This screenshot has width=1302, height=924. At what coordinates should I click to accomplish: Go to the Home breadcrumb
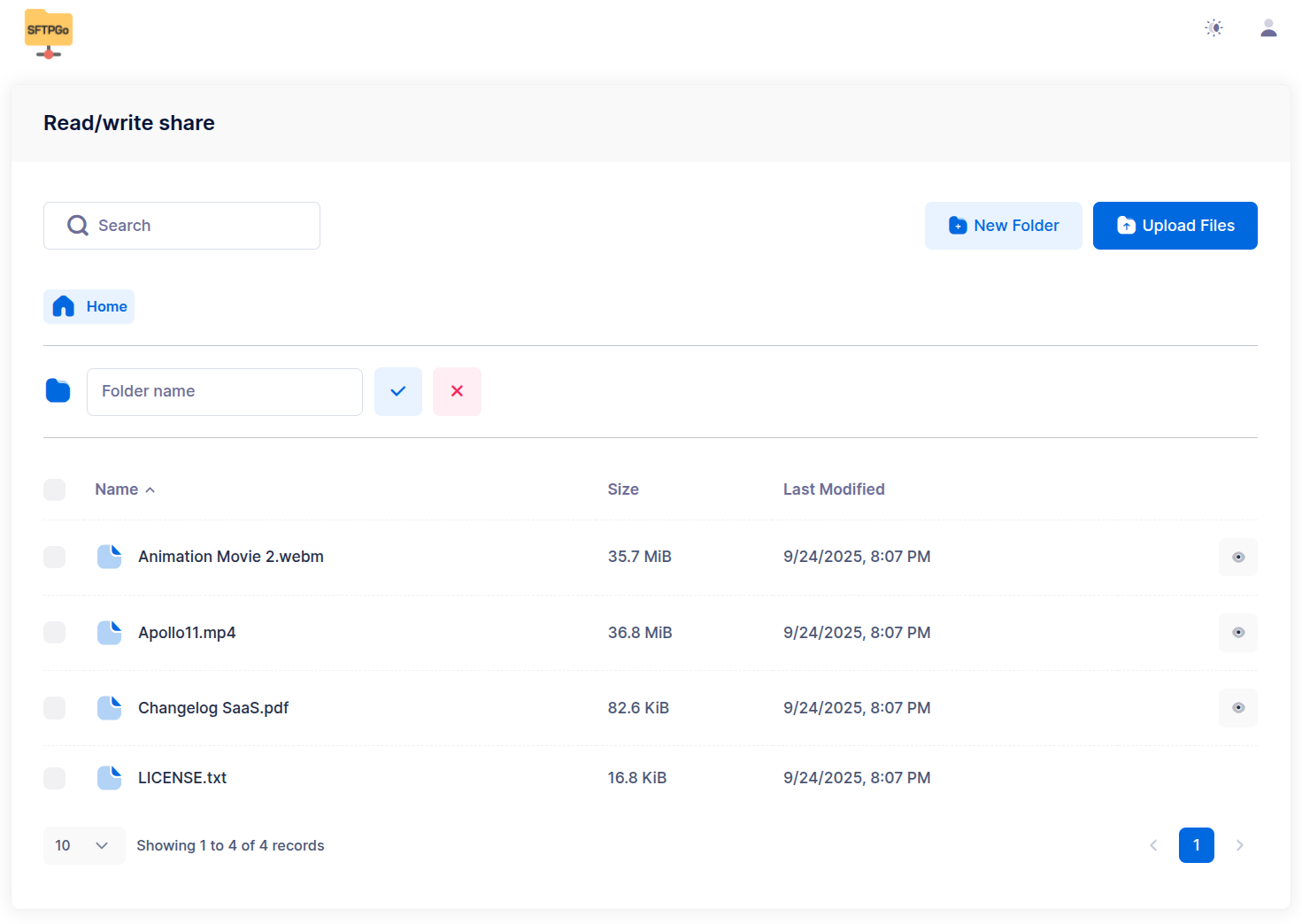point(89,306)
